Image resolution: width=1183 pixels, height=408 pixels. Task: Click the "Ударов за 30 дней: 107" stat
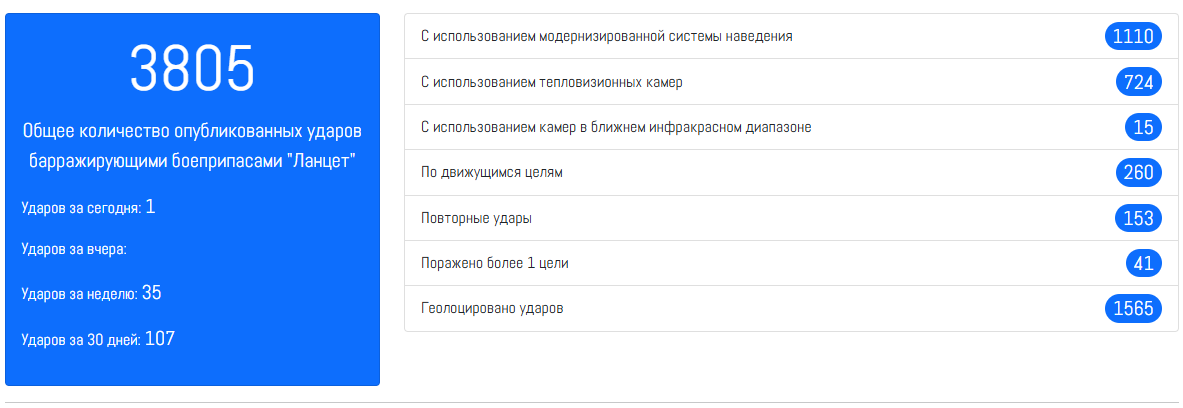pyautogui.click(x=98, y=339)
